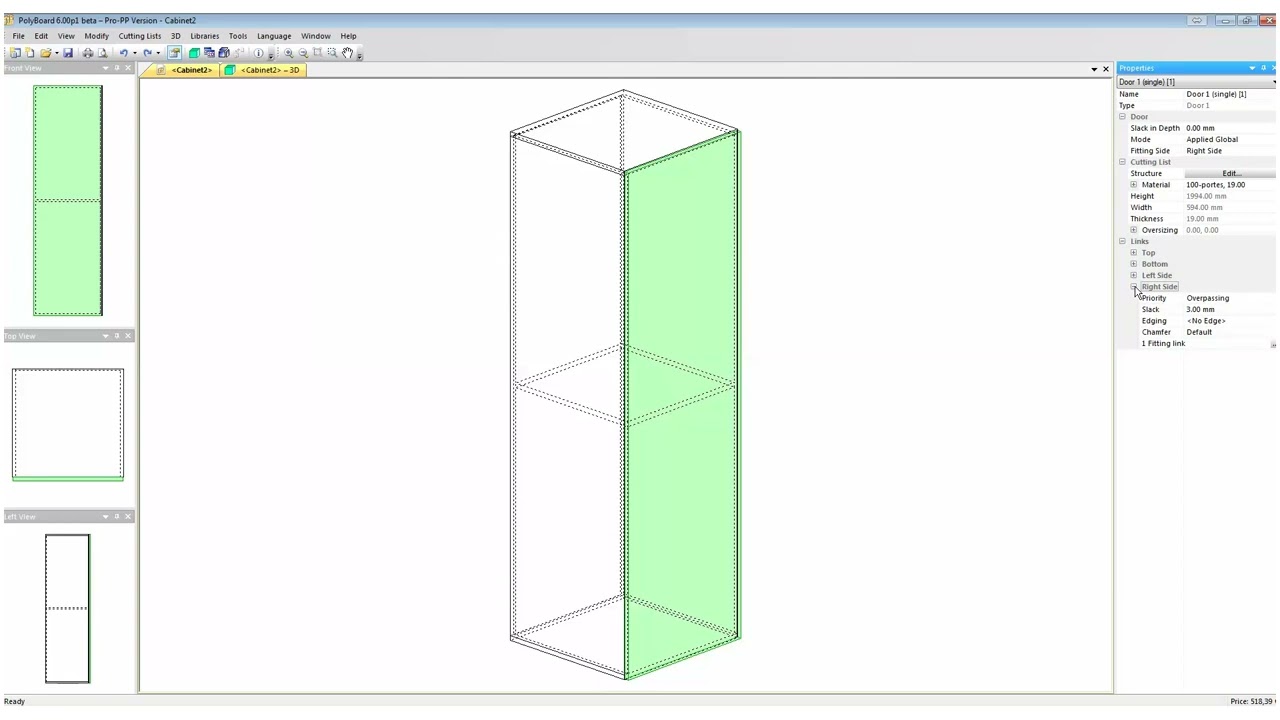Click the Structure Edit... button
1280x720 pixels.
(1231, 174)
